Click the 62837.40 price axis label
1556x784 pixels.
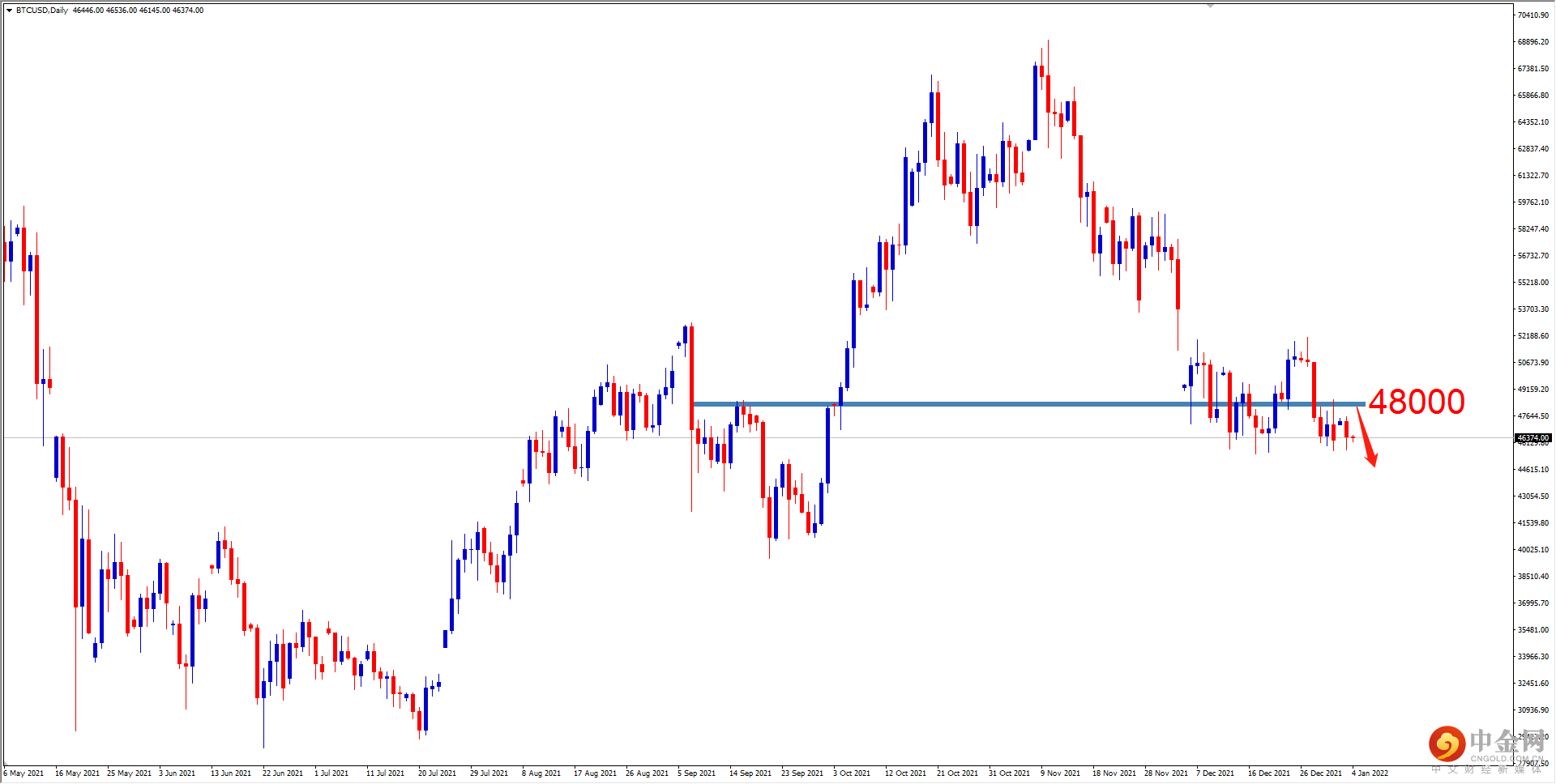coord(1533,149)
